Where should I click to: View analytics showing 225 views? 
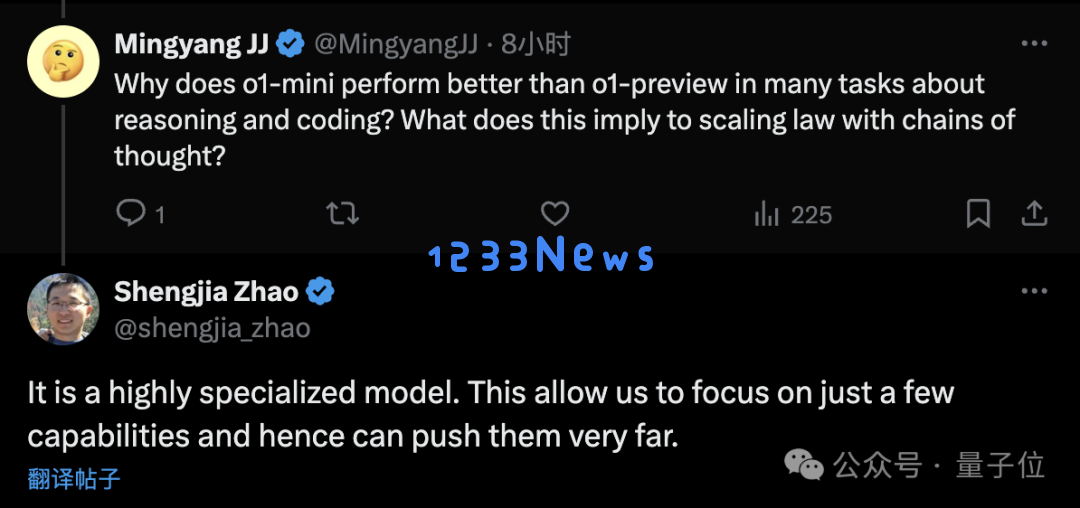pyautogui.click(x=793, y=215)
